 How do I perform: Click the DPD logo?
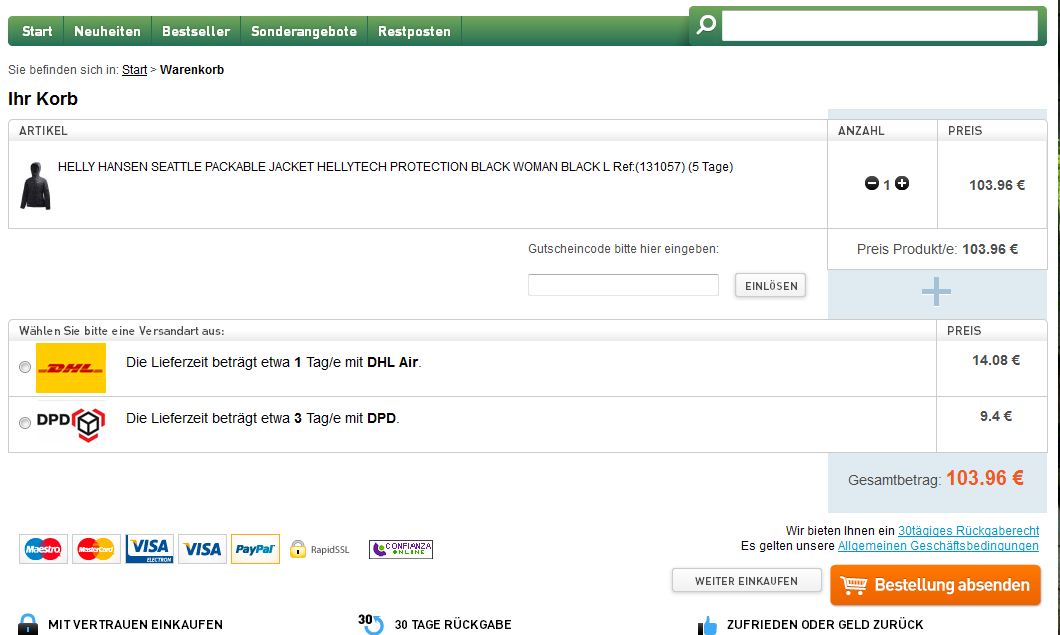click(71, 424)
